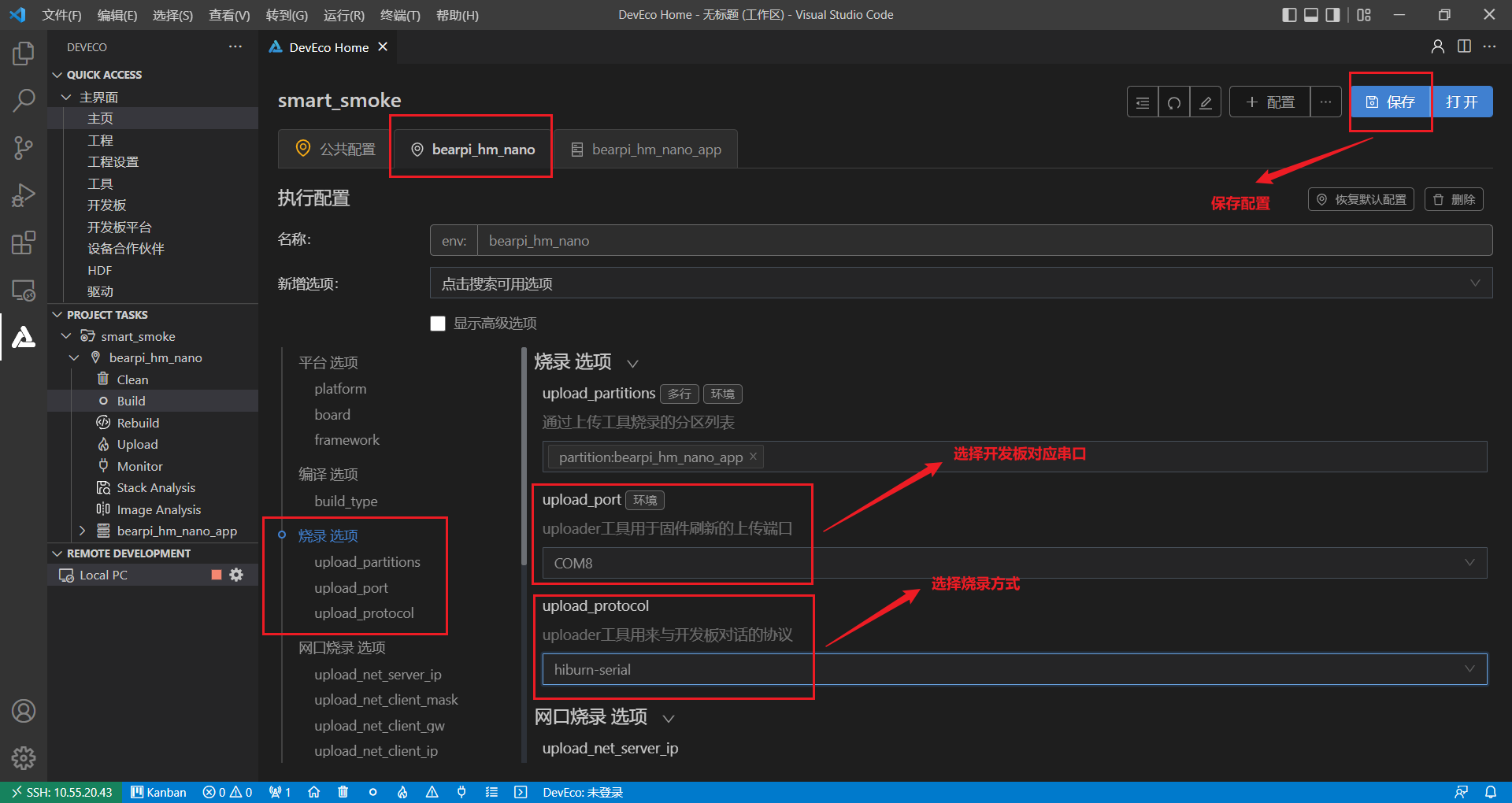Expand the bearpi_hm_nano_app tree node
The image size is (1512, 803).
(83, 531)
